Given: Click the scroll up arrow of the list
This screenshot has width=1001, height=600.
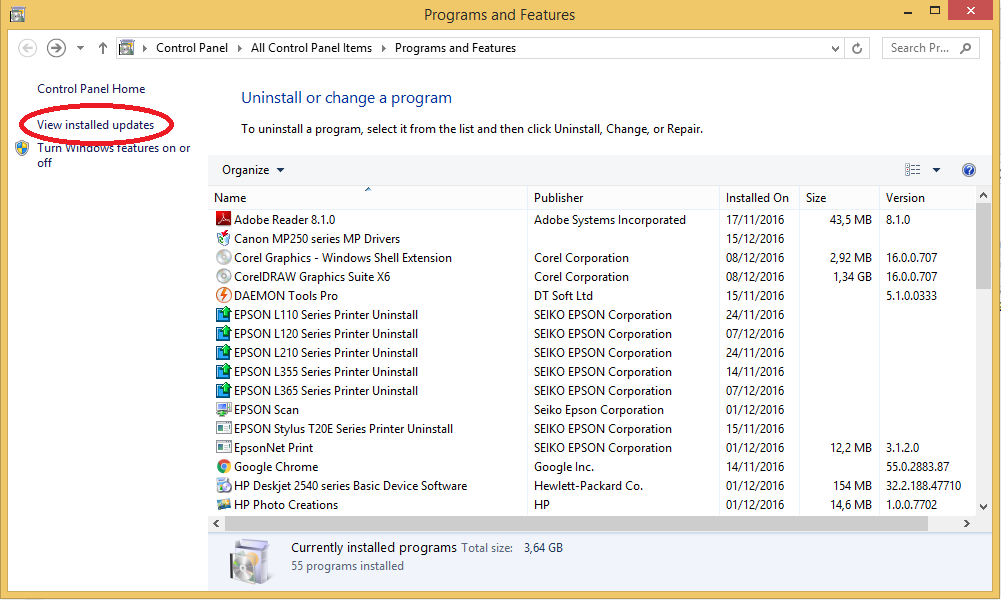Looking at the screenshot, I should 983,195.
